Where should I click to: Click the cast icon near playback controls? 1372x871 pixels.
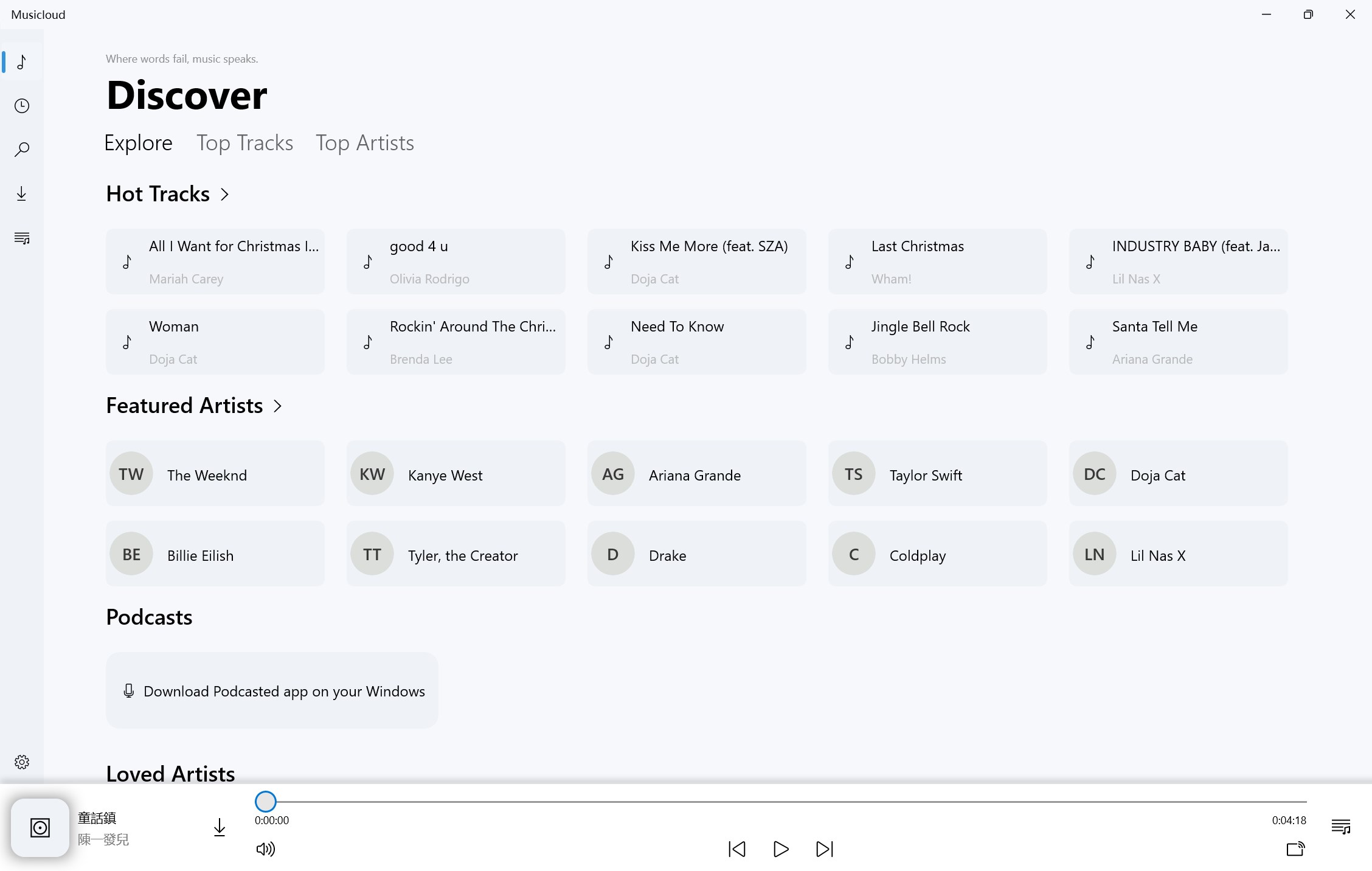tap(1295, 849)
